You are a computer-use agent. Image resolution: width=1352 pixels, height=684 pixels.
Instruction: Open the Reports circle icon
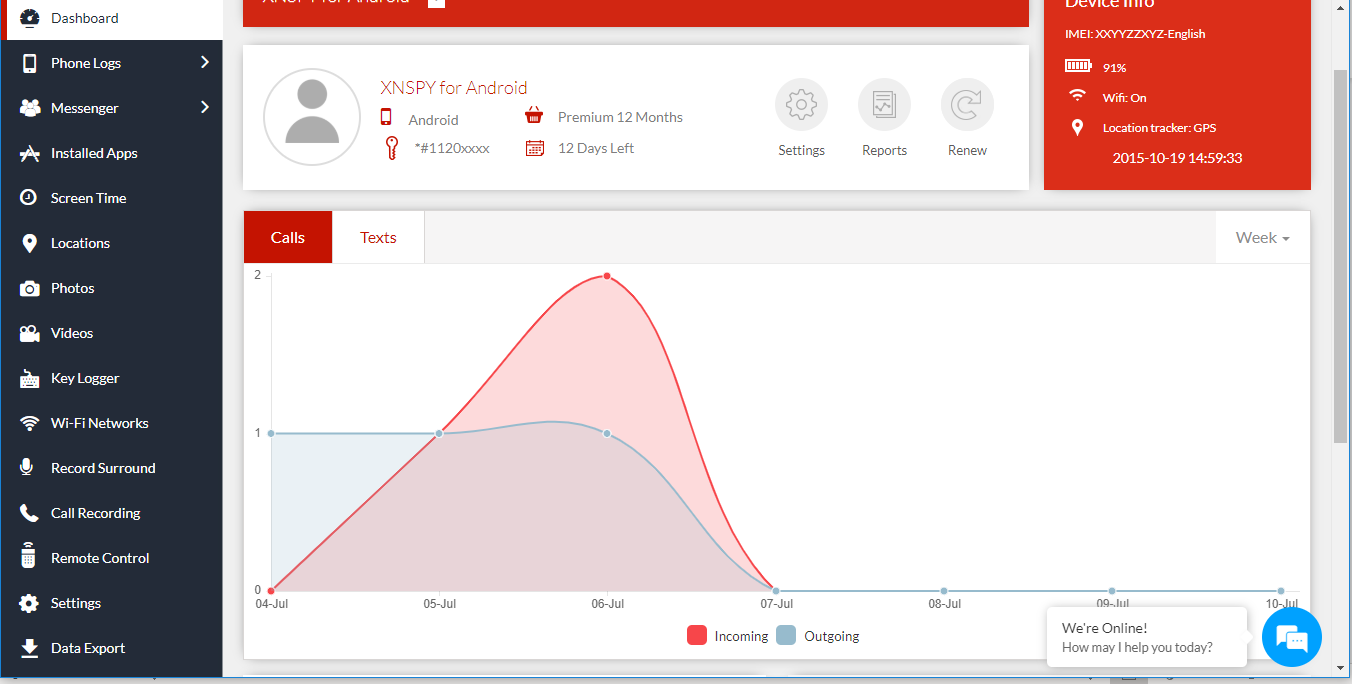(884, 105)
